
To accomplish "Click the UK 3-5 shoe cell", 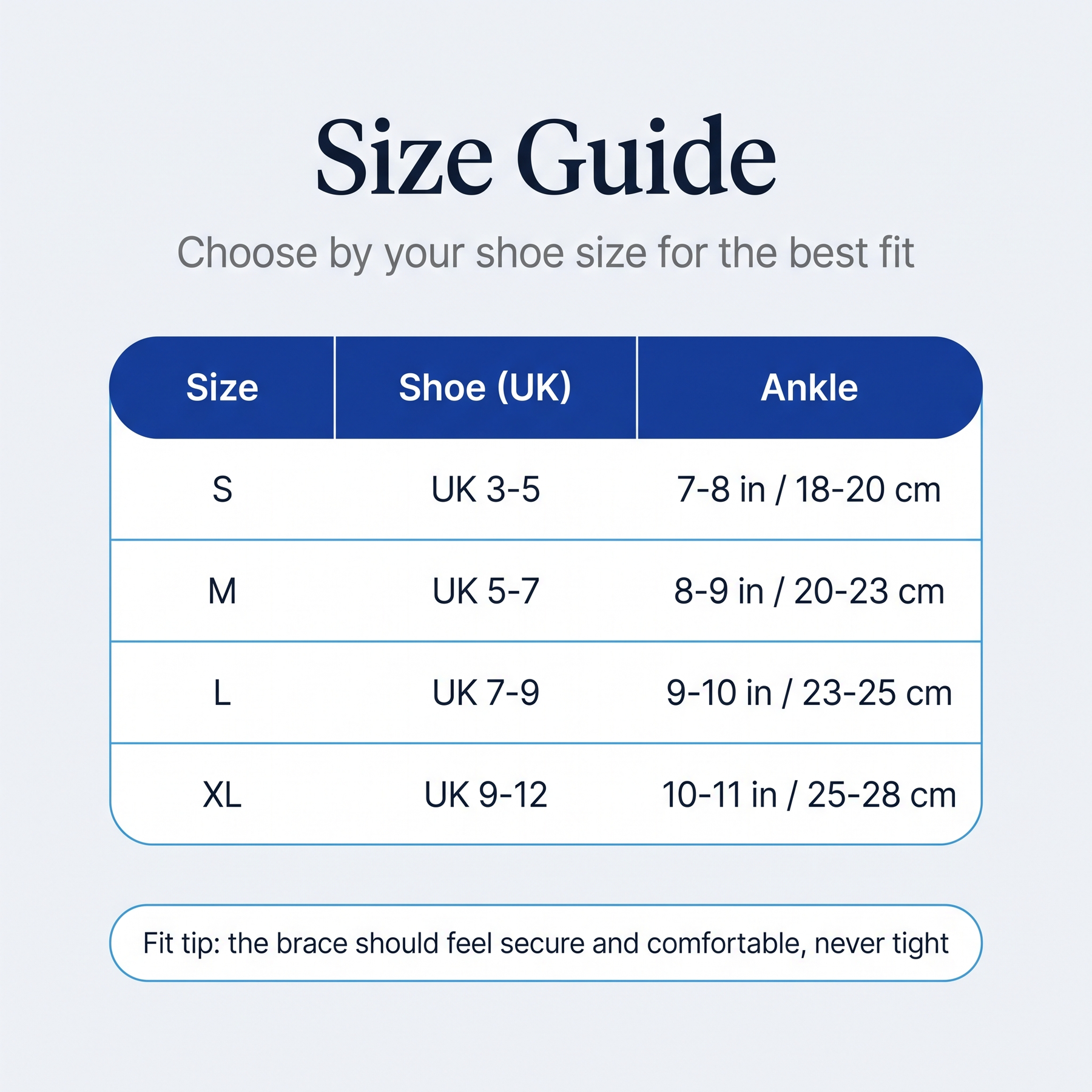I will tap(485, 489).
